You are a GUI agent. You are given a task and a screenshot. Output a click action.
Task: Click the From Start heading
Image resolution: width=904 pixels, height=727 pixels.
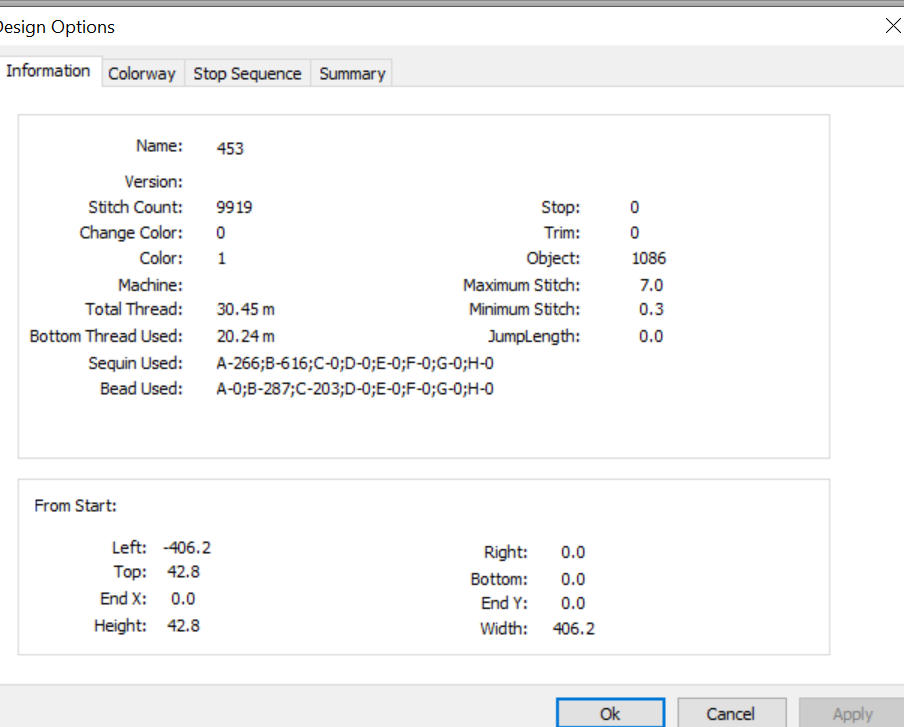point(76,506)
